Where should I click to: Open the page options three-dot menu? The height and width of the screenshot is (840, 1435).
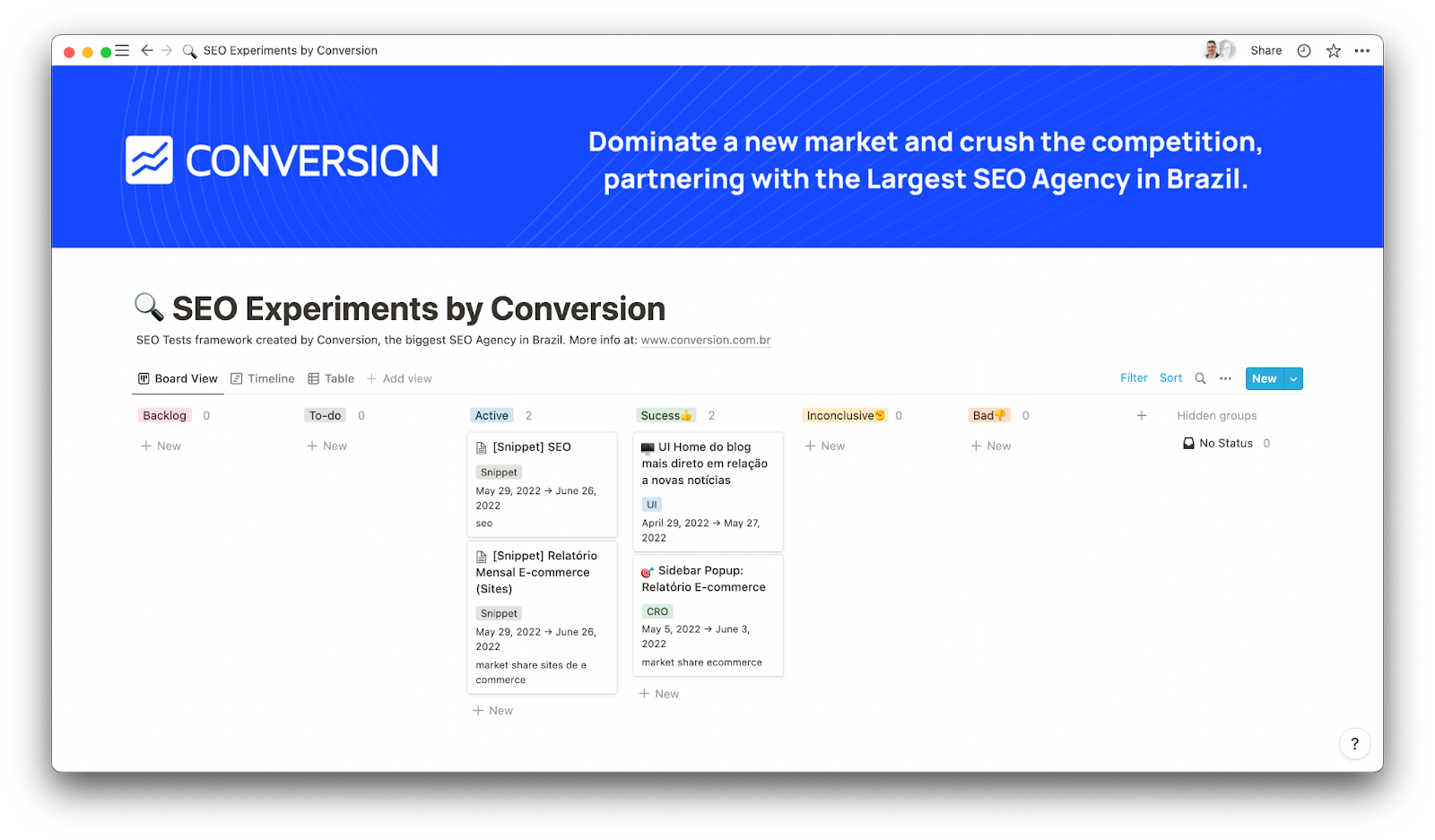point(1362,50)
